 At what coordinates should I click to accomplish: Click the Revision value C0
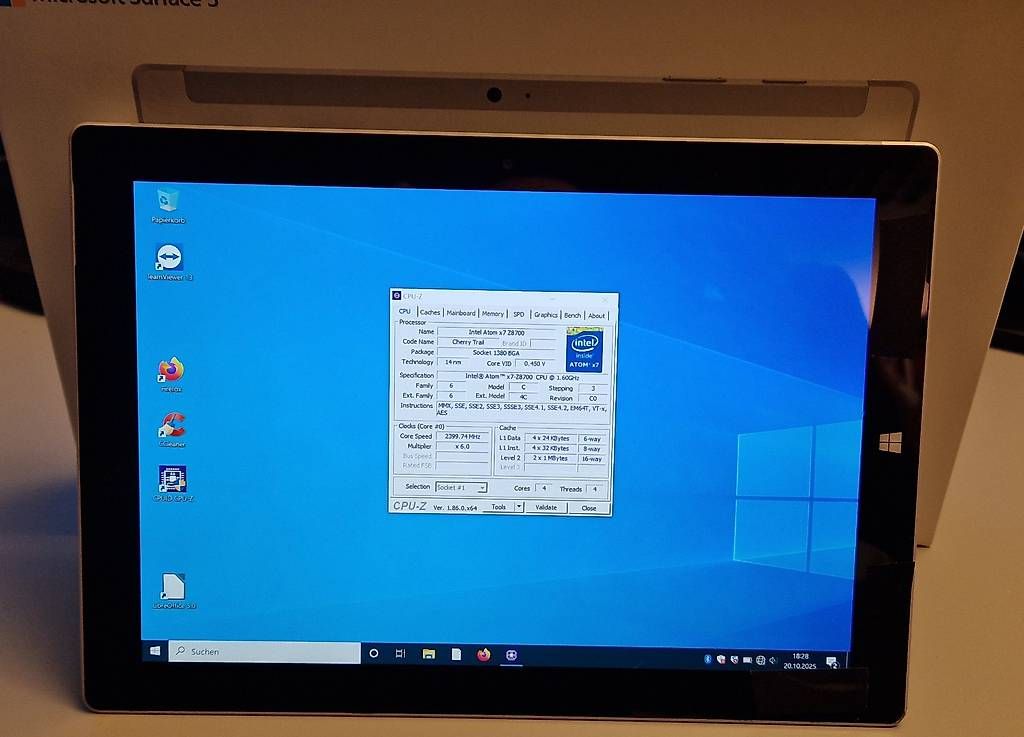(593, 398)
